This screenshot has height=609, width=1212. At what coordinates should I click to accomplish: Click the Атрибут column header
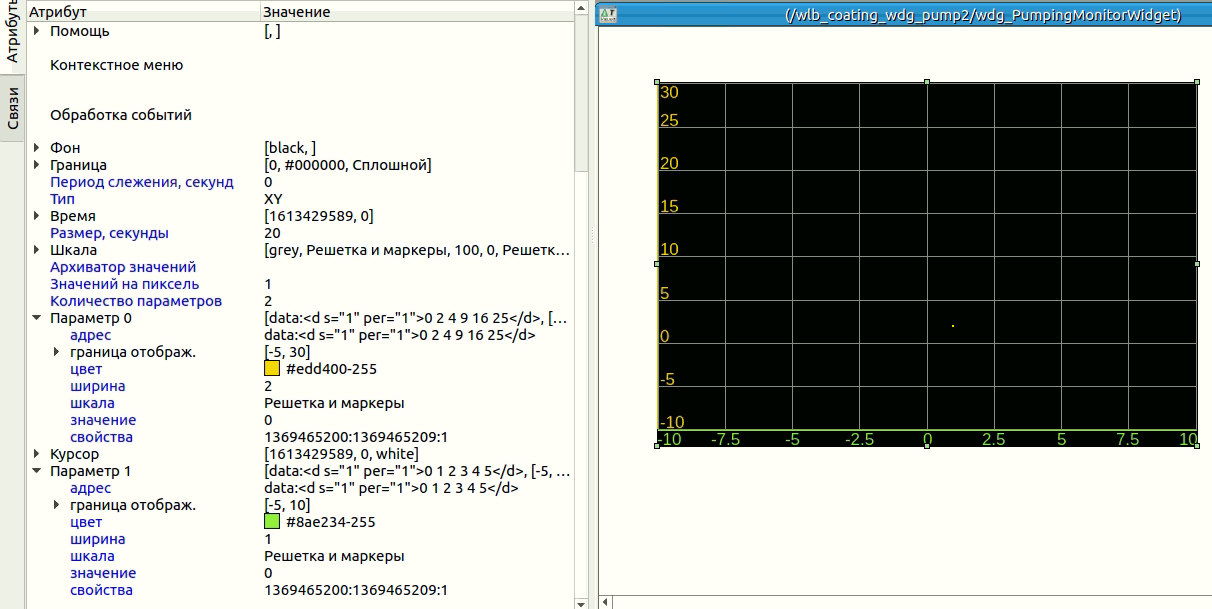coord(58,12)
